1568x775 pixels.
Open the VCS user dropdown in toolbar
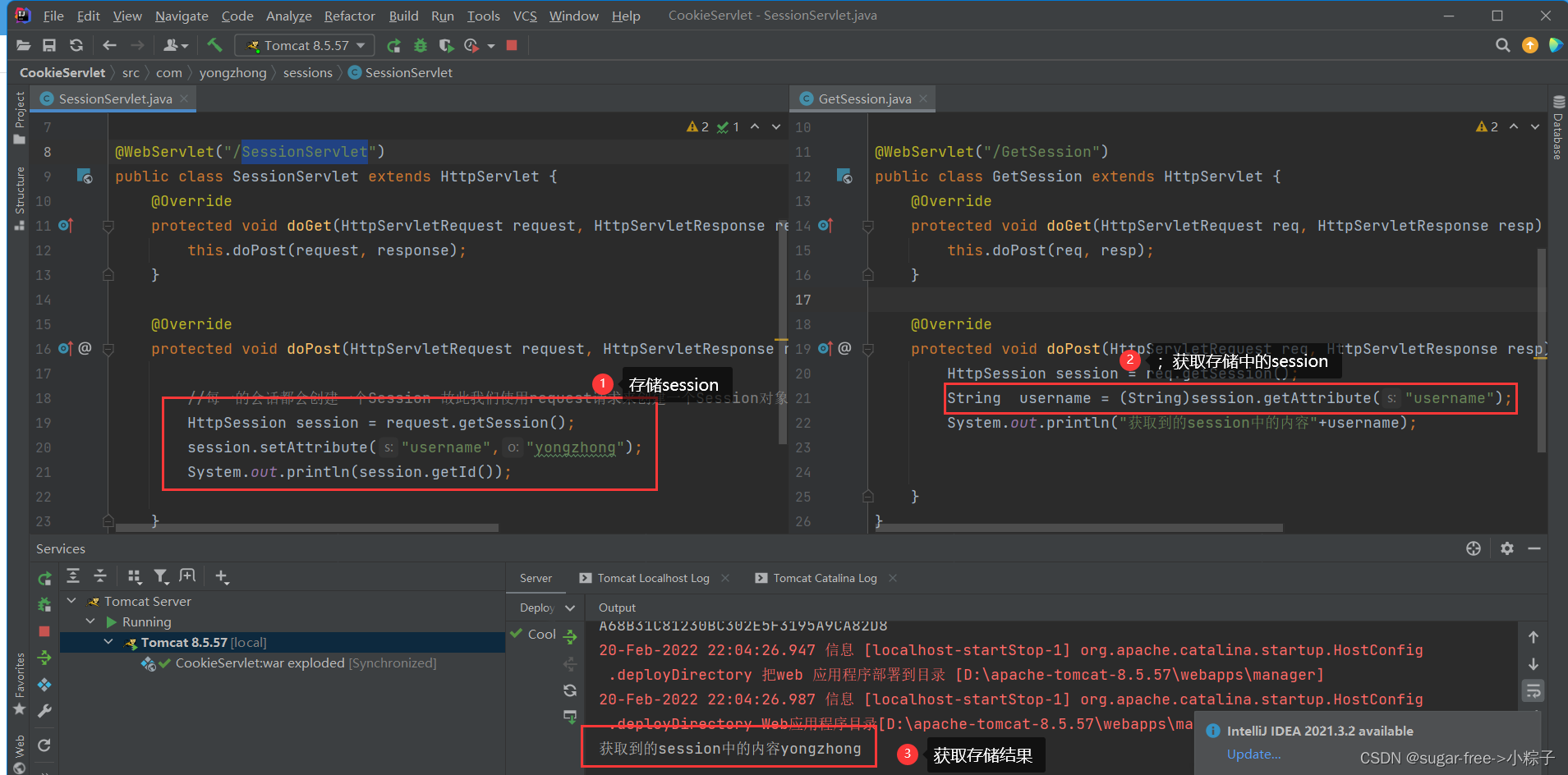[176, 45]
